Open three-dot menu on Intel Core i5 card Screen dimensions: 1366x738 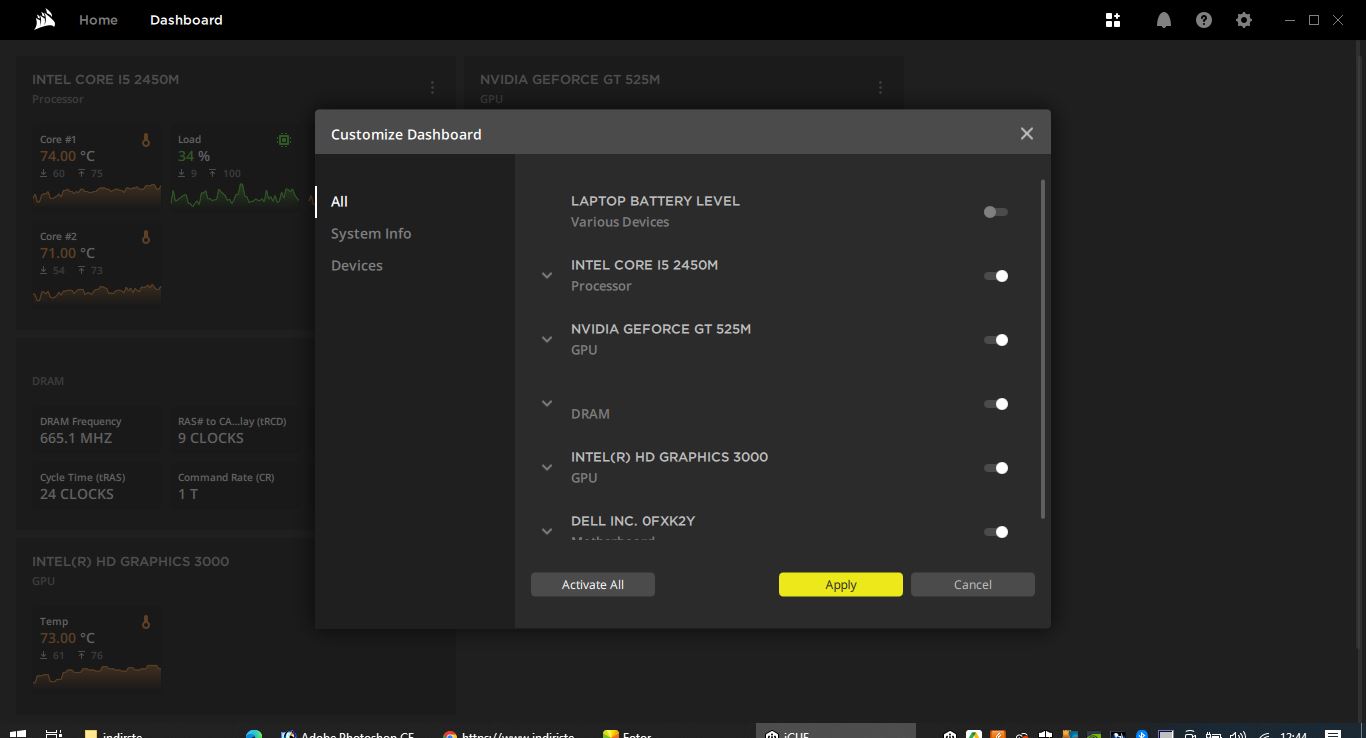(432, 88)
